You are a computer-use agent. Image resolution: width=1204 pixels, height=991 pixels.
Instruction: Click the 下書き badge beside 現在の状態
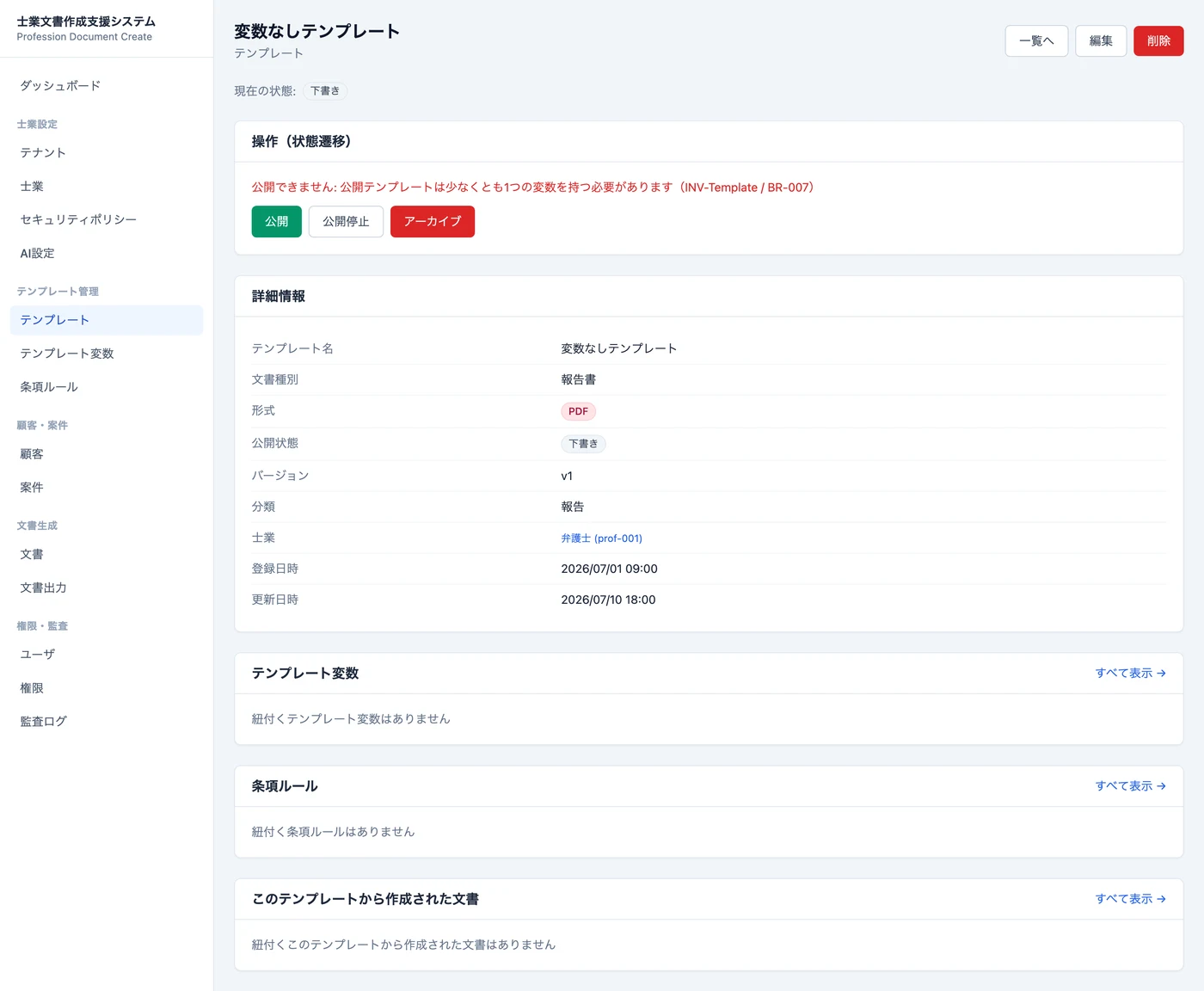(325, 91)
